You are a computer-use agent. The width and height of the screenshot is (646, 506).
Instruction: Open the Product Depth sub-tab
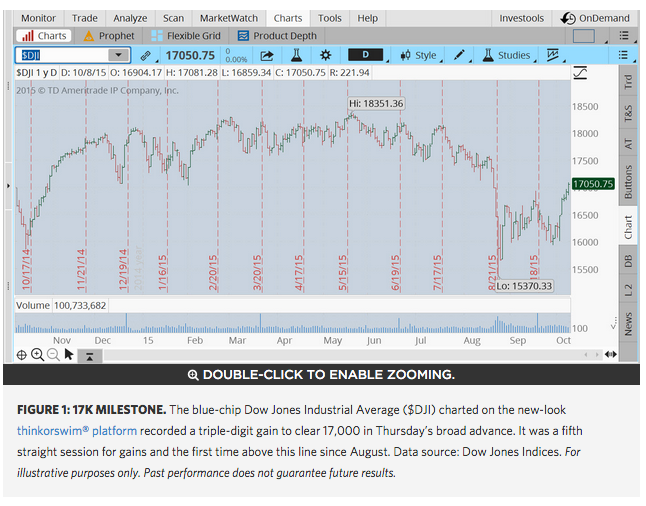pyautogui.click(x=277, y=36)
